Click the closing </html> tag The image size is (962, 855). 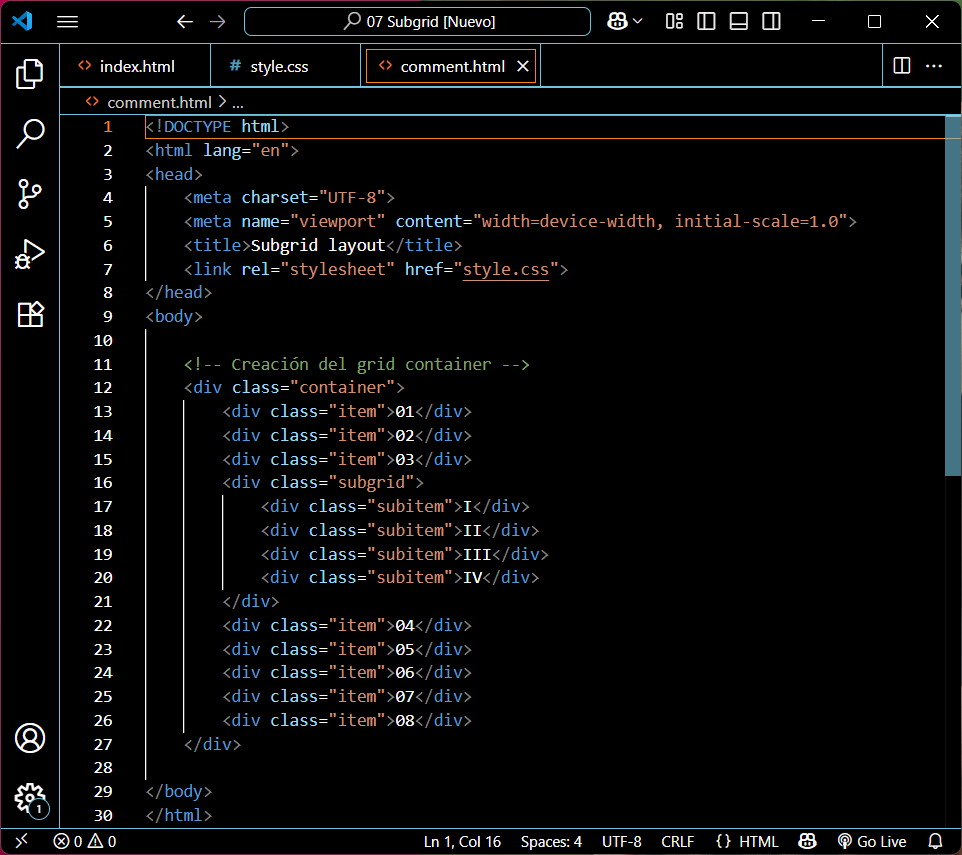pos(179,815)
